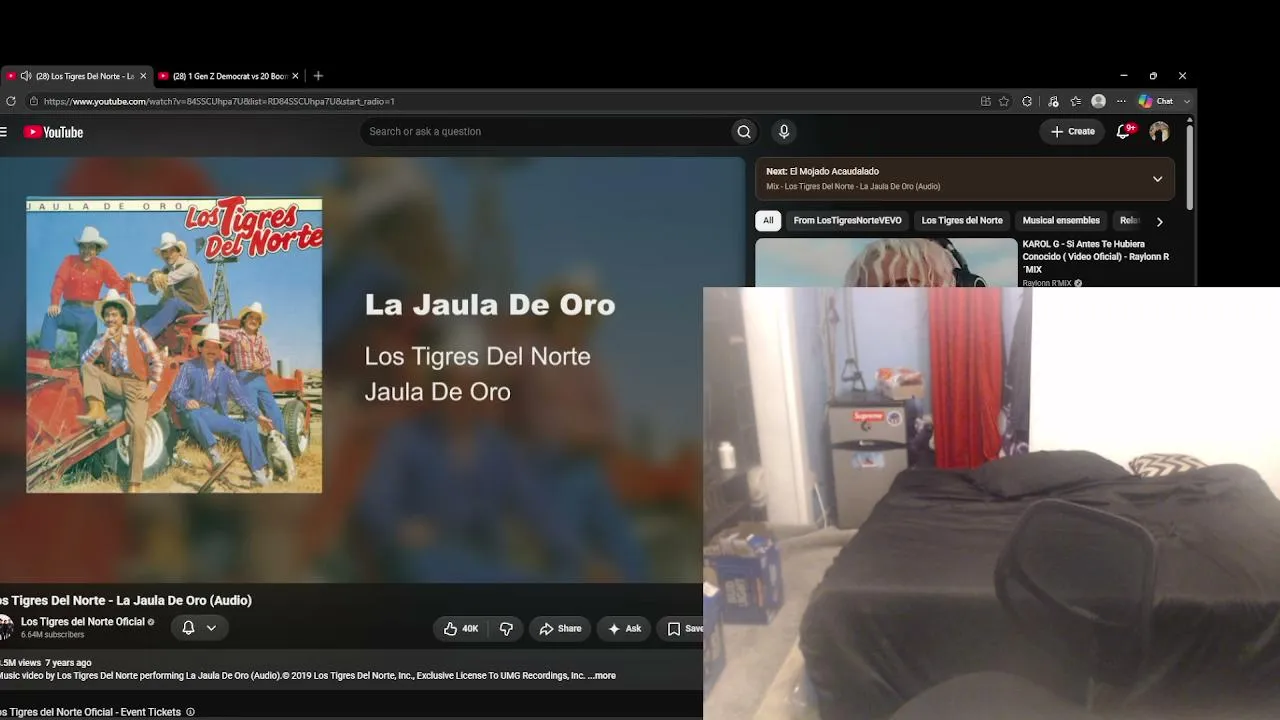Open the Los Tigres del Norte channel avatar
Screen dimensions: 1280x720
pos(5,628)
